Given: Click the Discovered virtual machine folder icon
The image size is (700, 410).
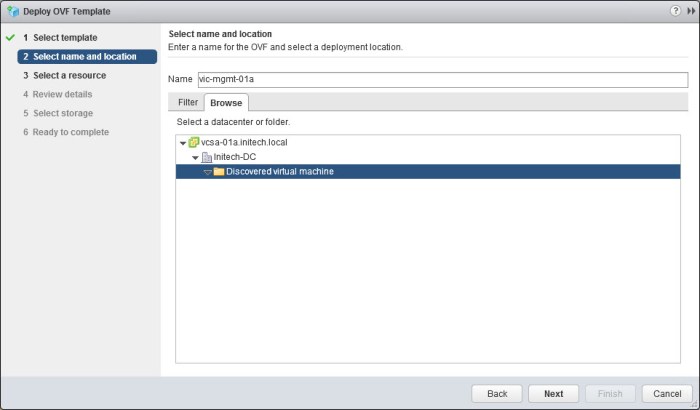Looking at the screenshot, I should (x=218, y=172).
